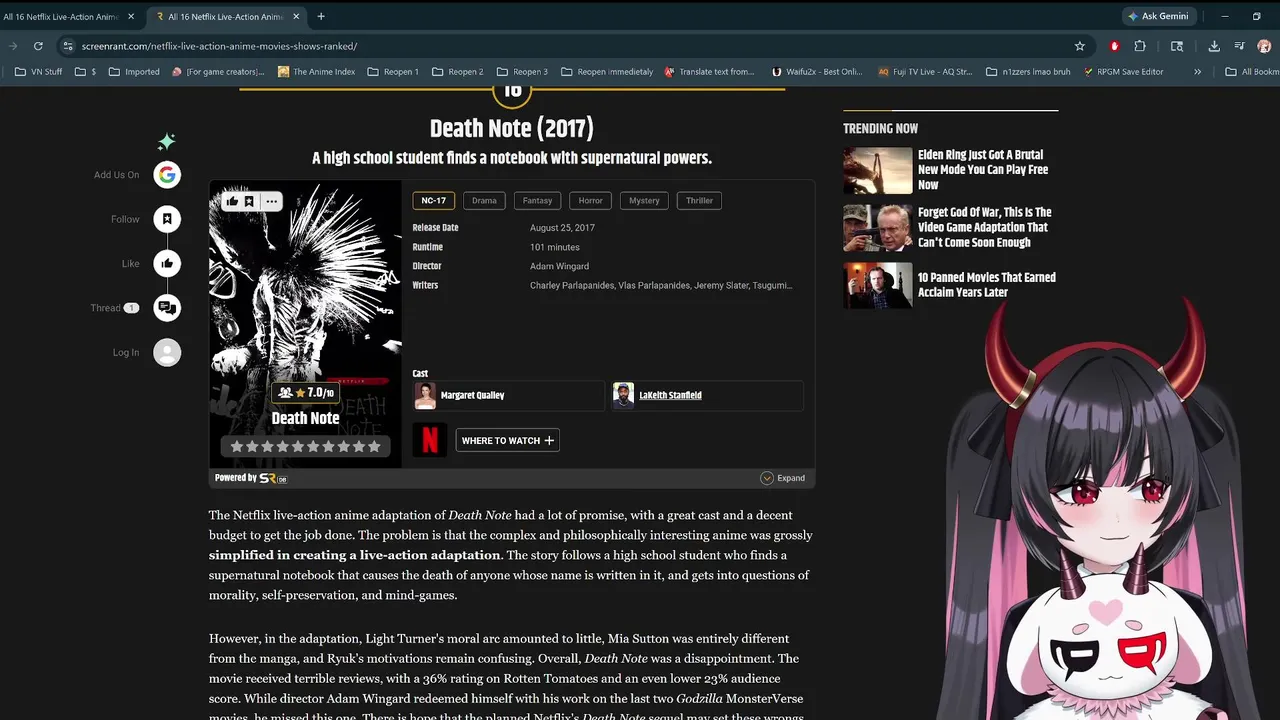Open The Anime Index bookmark
Screen dimensions: 1280x720
317,72
